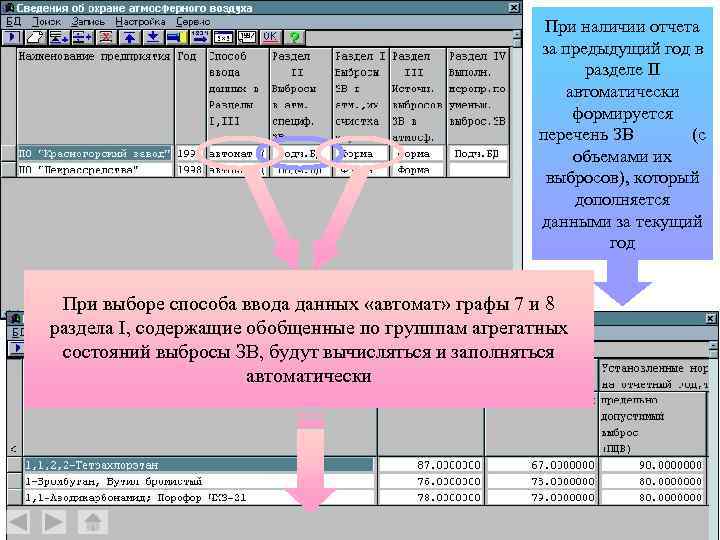720x540 pixels.
Task: Click the Раздел IV column header
Action: pyautogui.click(x=478, y=96)
